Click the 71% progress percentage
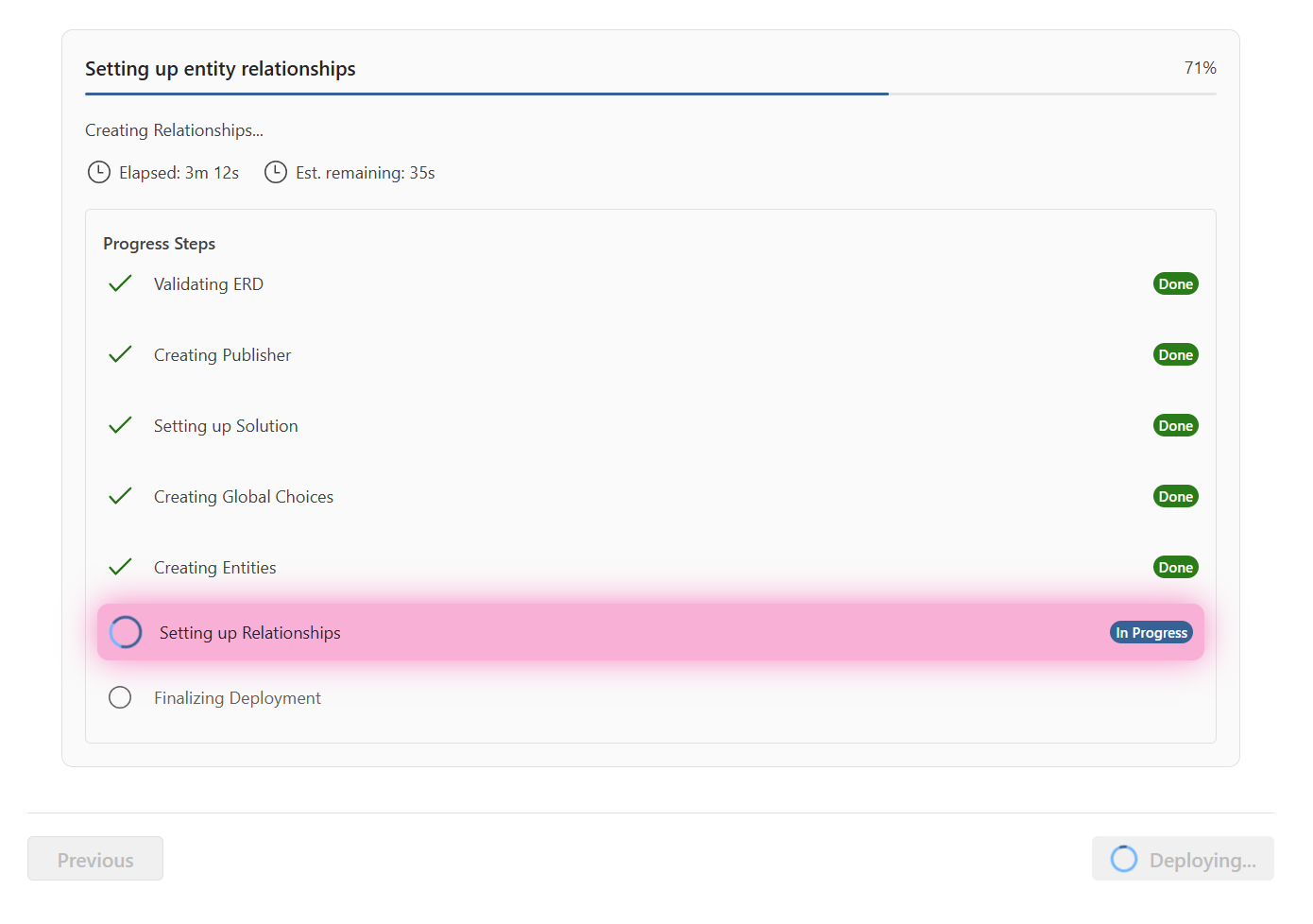Viewport: 1313px width, 924px height. tap(1200, 68)
